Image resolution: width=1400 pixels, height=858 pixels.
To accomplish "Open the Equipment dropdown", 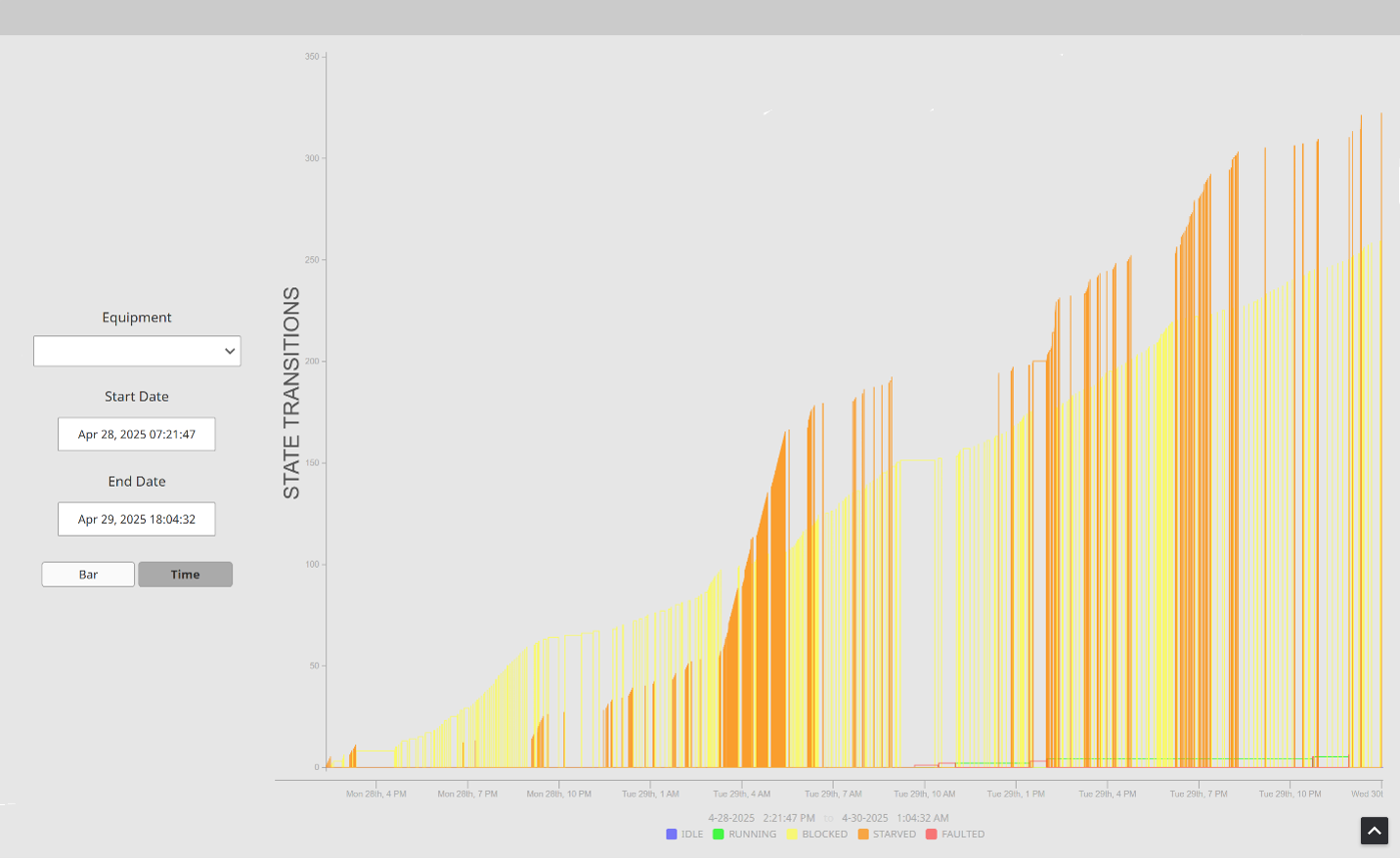I will tap(137, 351).
